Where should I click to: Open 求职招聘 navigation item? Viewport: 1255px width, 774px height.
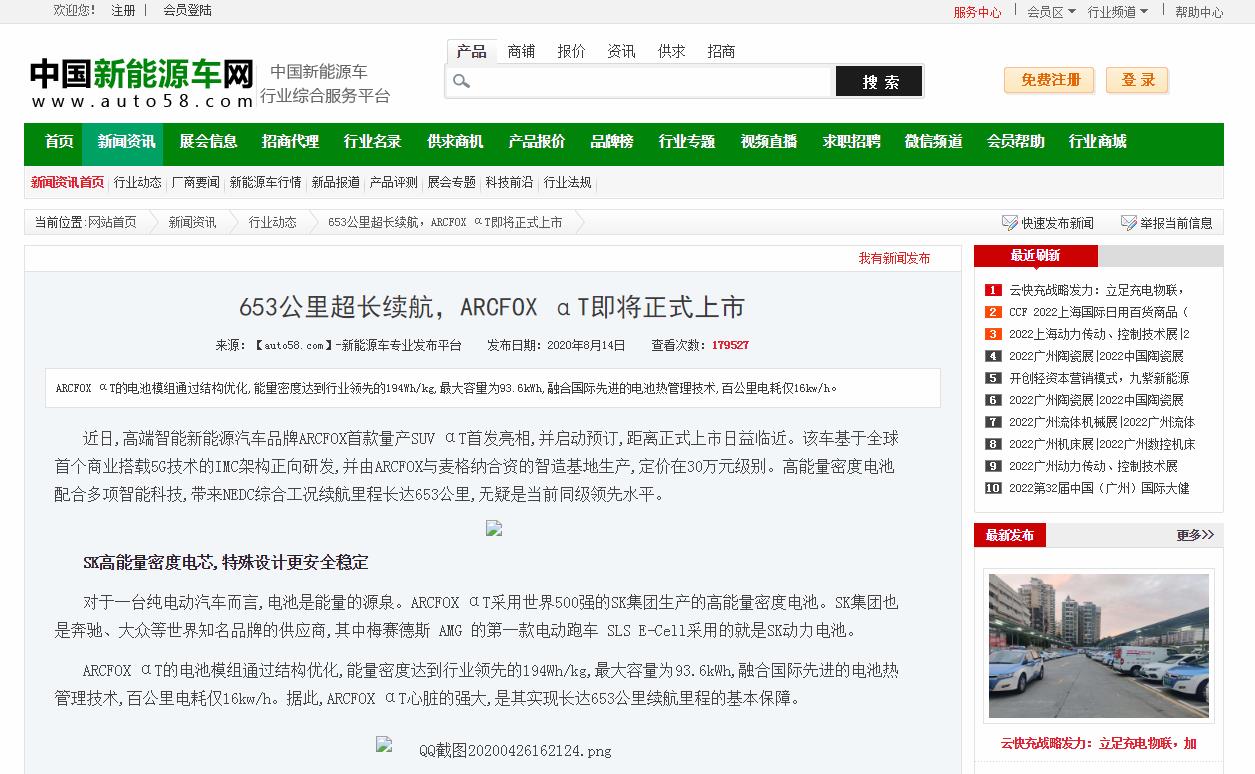click(851, 142)
